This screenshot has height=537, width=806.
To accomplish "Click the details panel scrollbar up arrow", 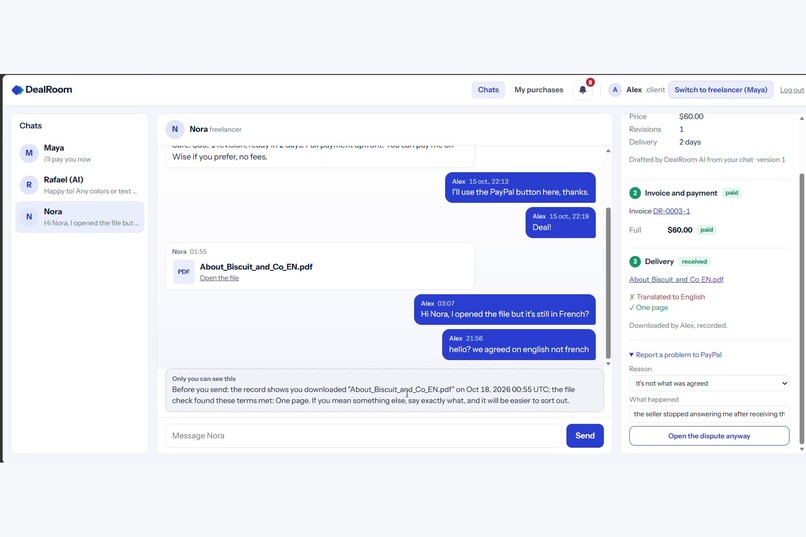I will [801, 119].
